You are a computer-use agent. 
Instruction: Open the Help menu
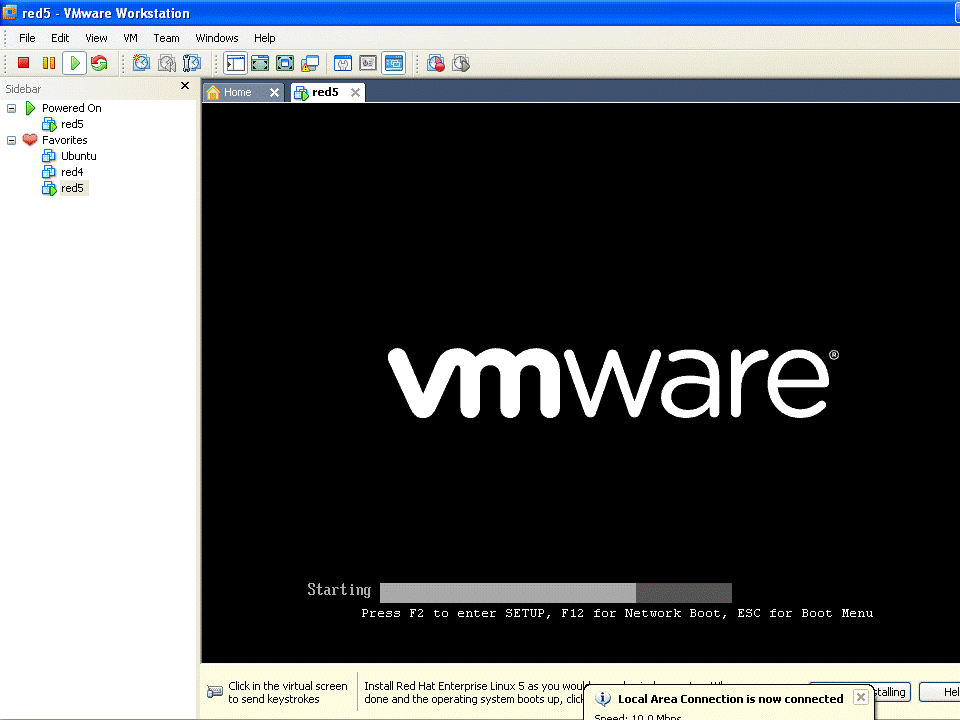tap(264, 38)
